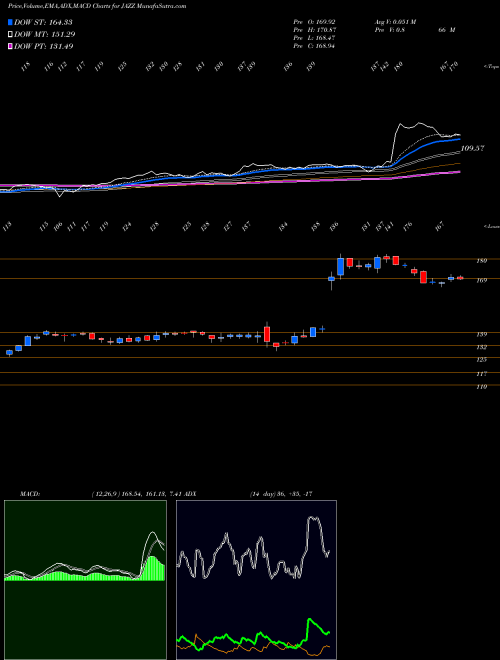Click the 139 price axis label
The height and width of the screenshot is (660, 500).
click(x=481, y=335)
